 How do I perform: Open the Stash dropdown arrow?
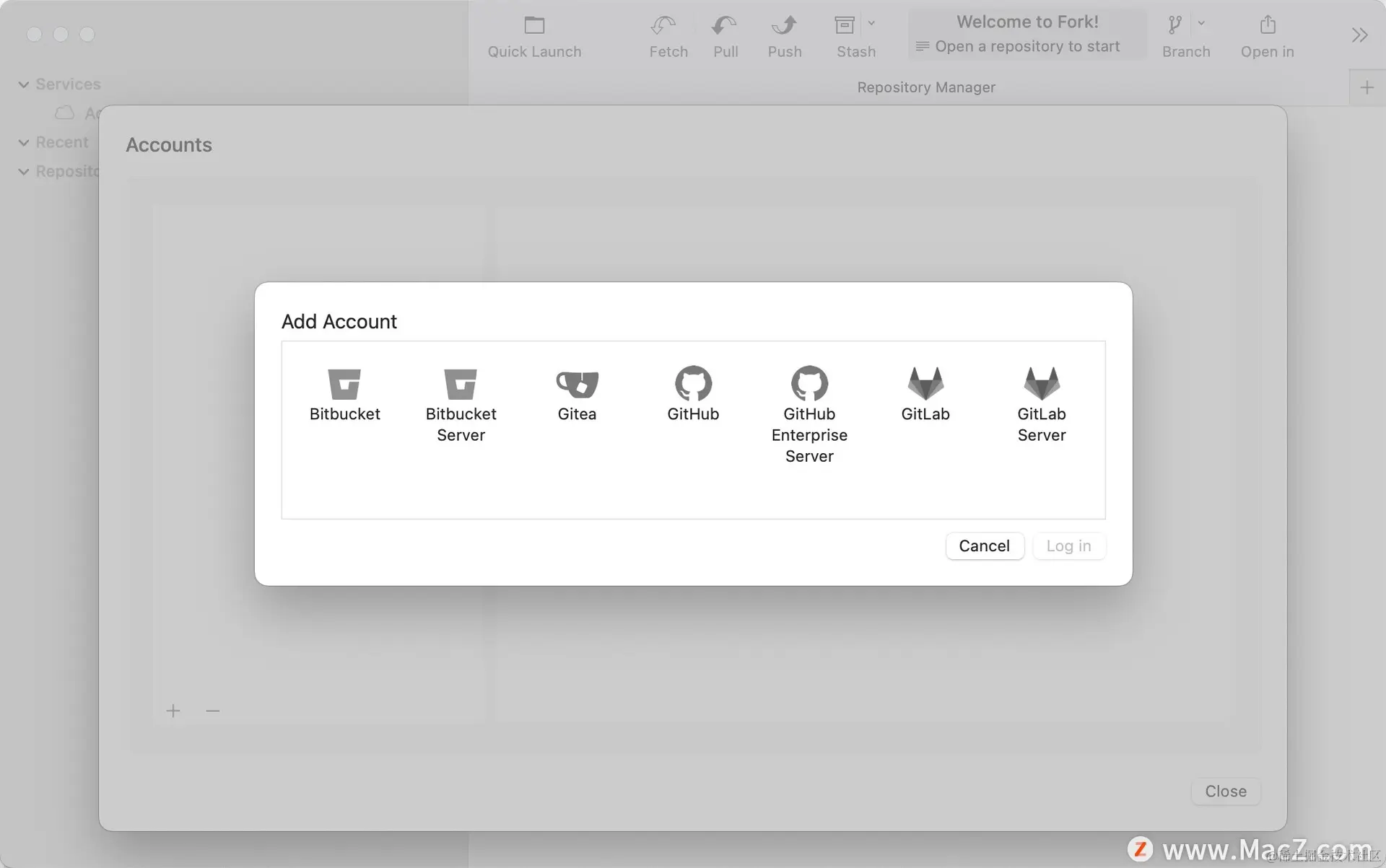[x=871, y=23]
